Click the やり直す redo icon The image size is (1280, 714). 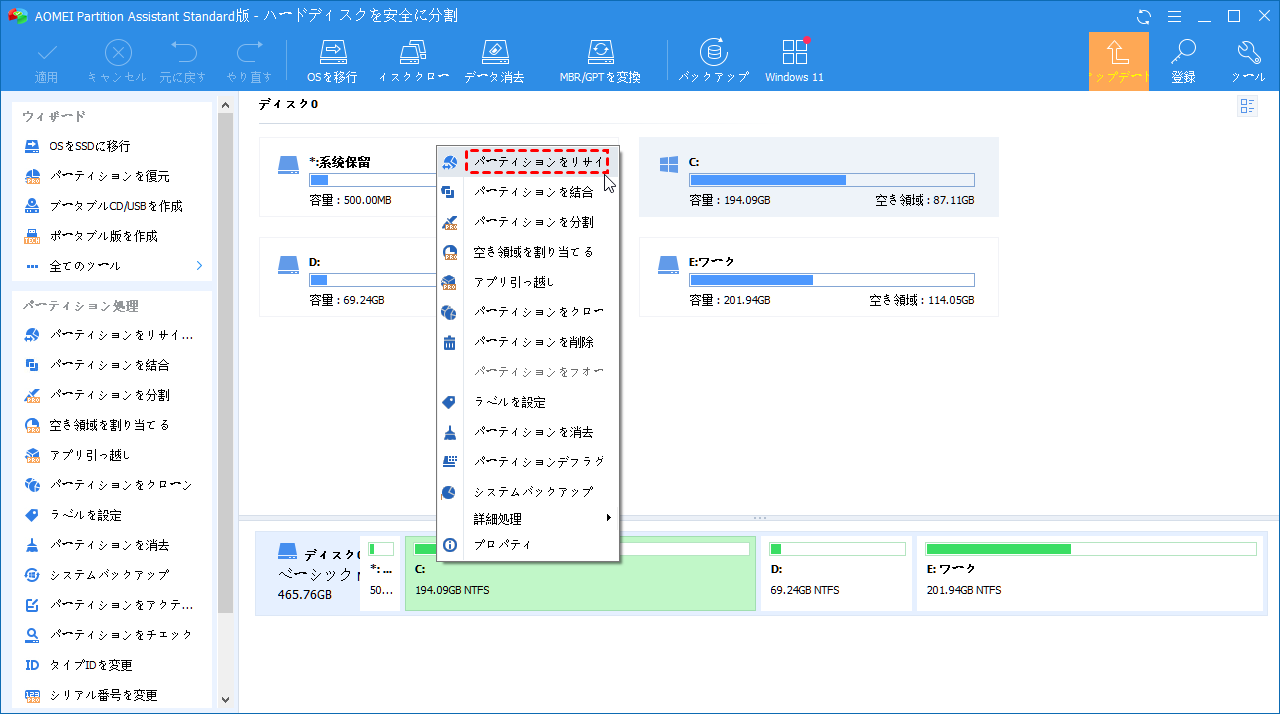(x=249, y=61)
